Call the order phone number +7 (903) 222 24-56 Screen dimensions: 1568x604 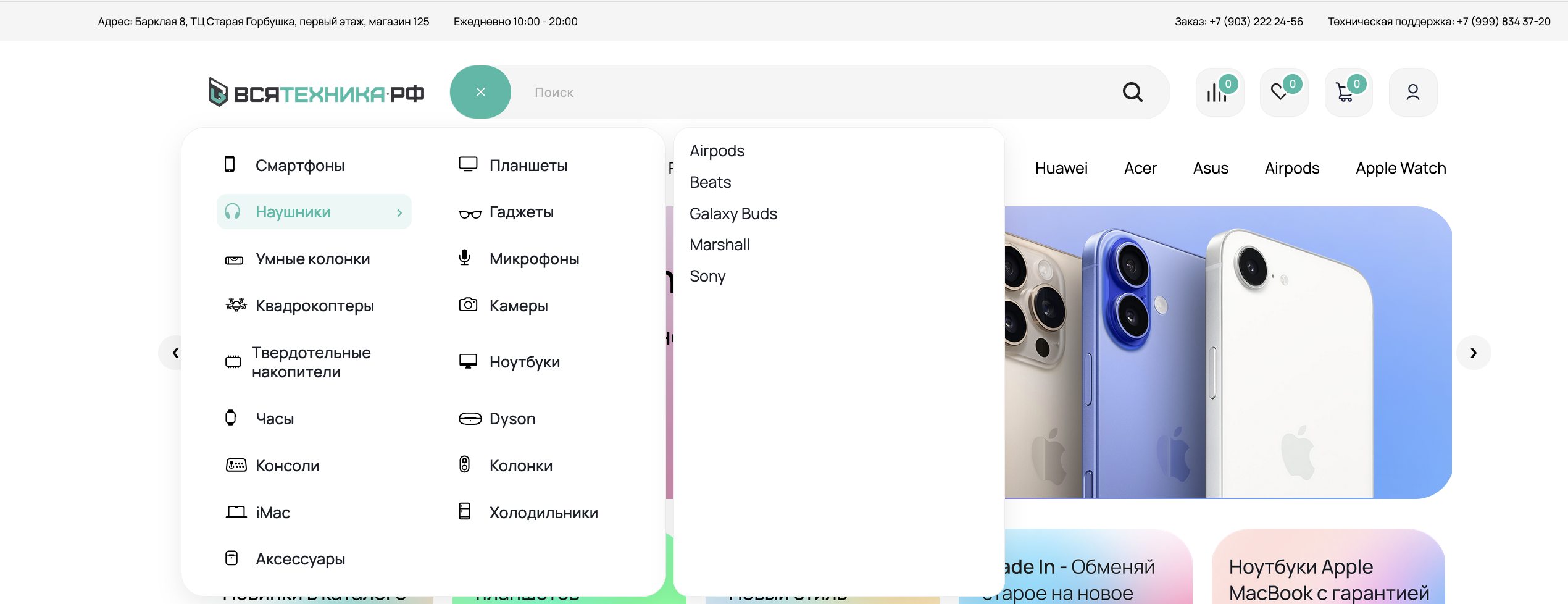click(1256, 22)
